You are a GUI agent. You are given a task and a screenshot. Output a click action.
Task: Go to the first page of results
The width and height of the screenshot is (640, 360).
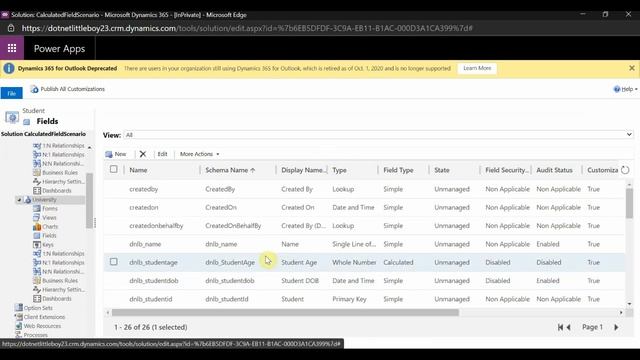pyautogui.click(x=560, y=327)
